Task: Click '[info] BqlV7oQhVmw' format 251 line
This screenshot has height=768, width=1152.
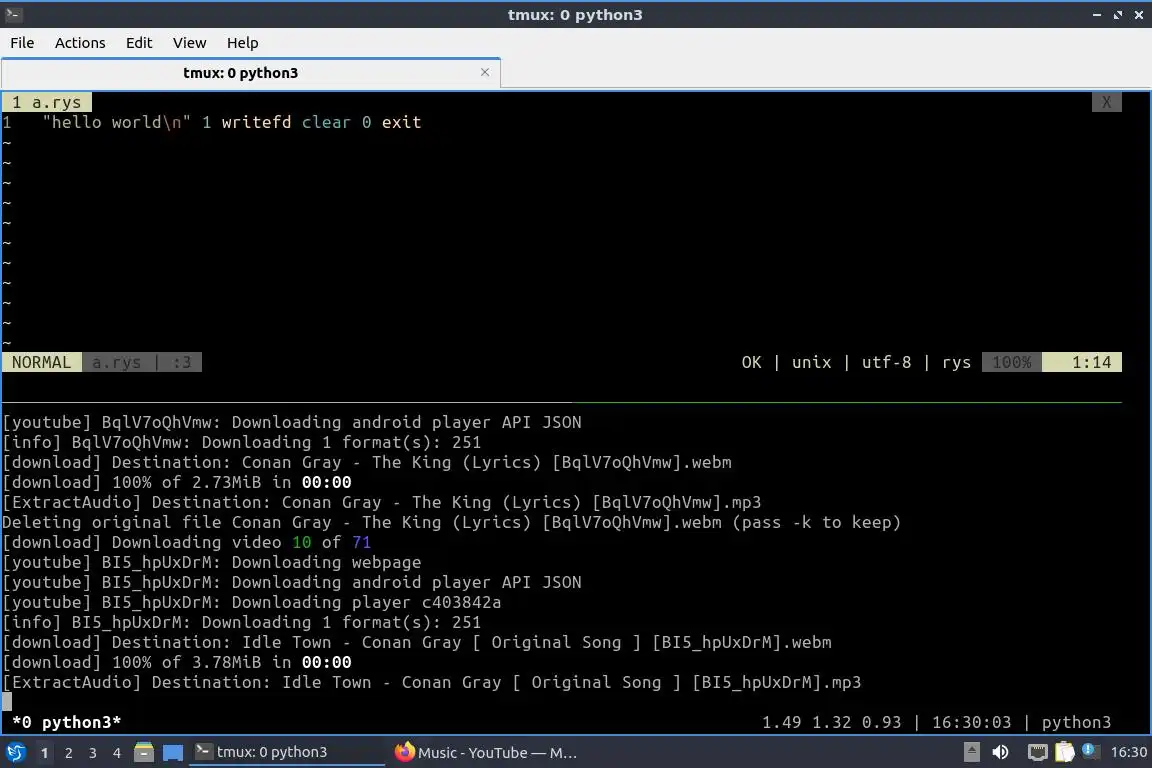Action: pos(242,442)
